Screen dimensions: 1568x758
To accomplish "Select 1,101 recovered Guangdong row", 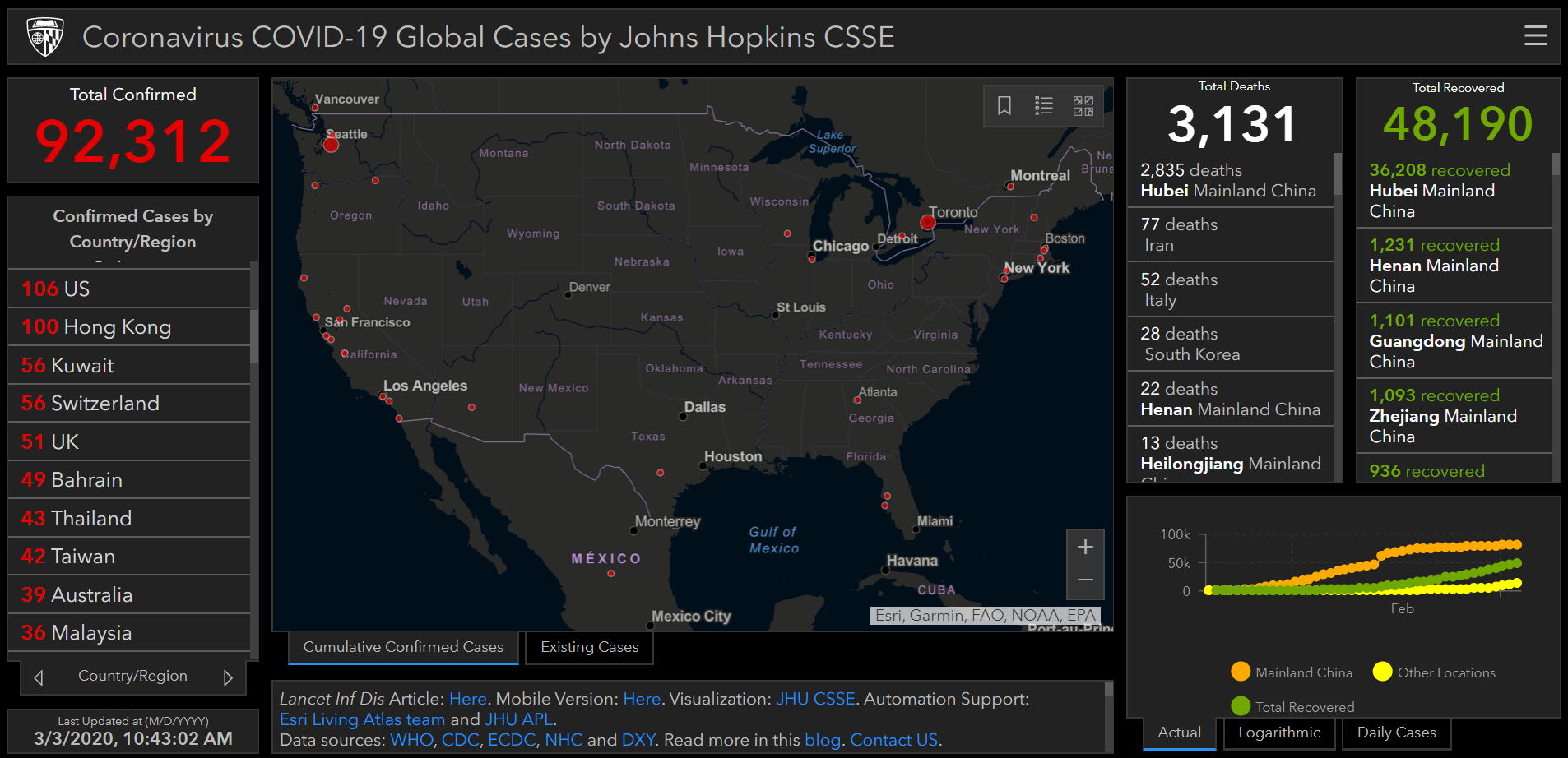I will tap(1454, 340).
